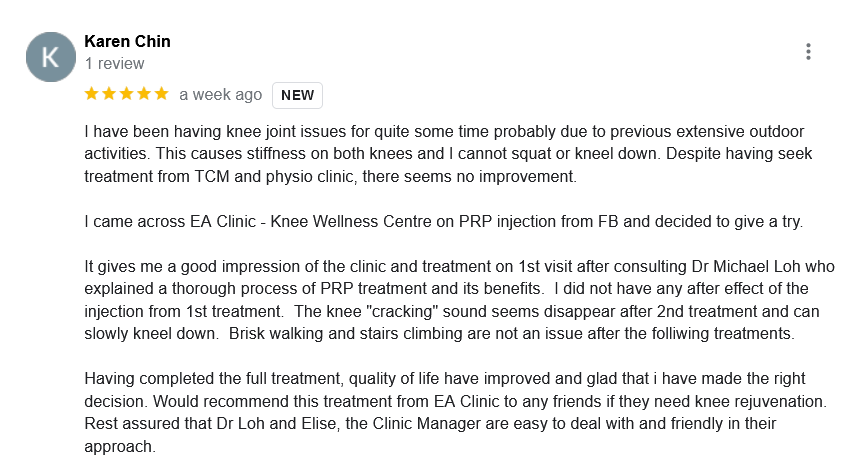Click Karen Chin's round K avatar
The image size is (850, 456).
coord(50,57)
